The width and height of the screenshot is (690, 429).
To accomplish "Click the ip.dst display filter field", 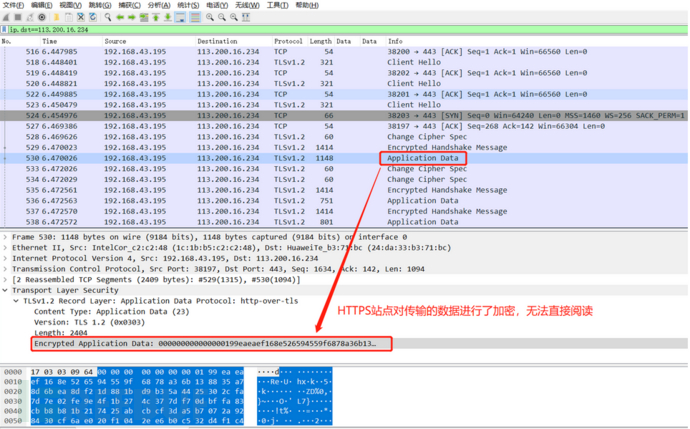I will (x=300, y=30).
